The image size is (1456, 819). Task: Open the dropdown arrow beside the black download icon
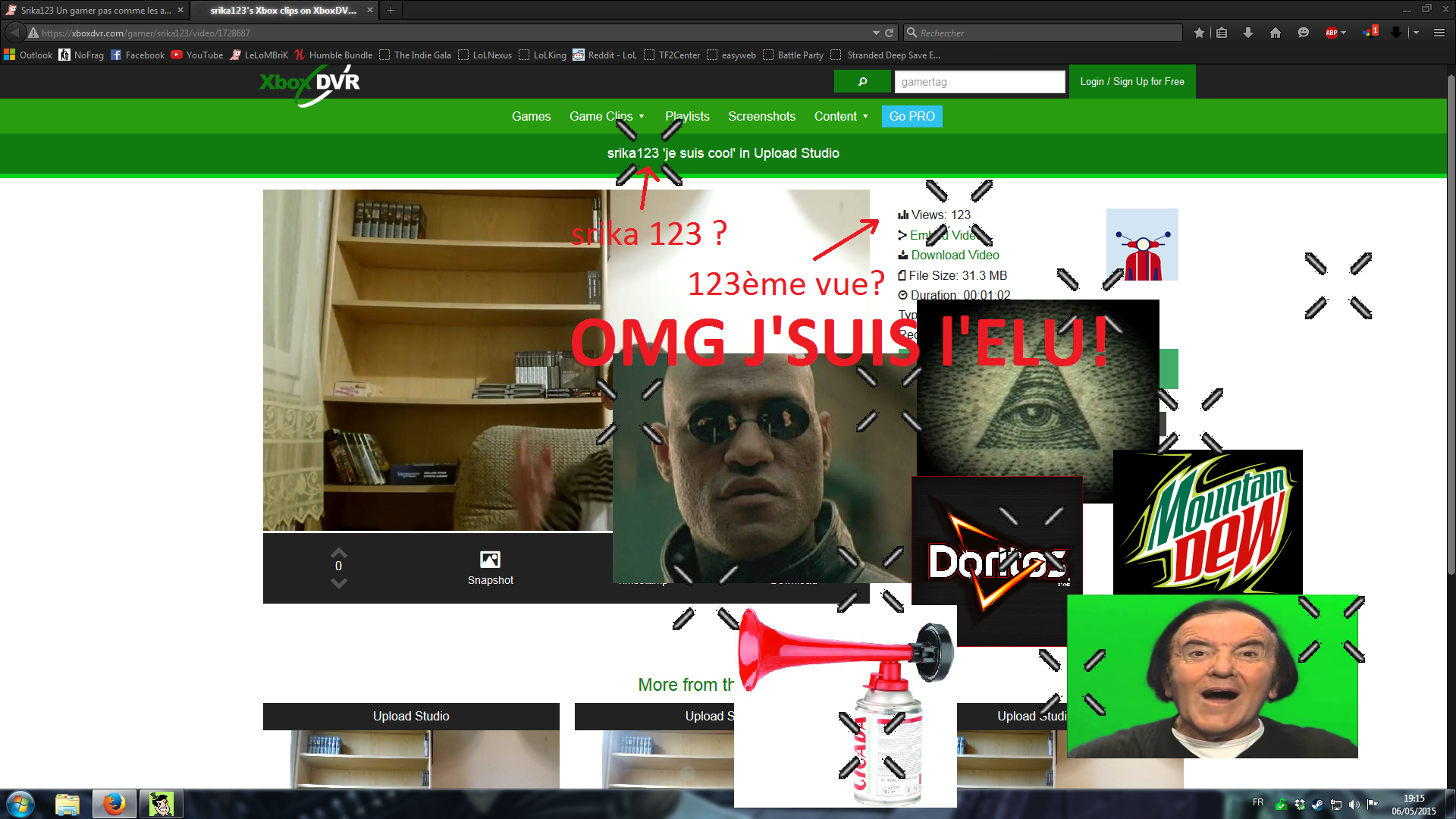click(1416, 33)
